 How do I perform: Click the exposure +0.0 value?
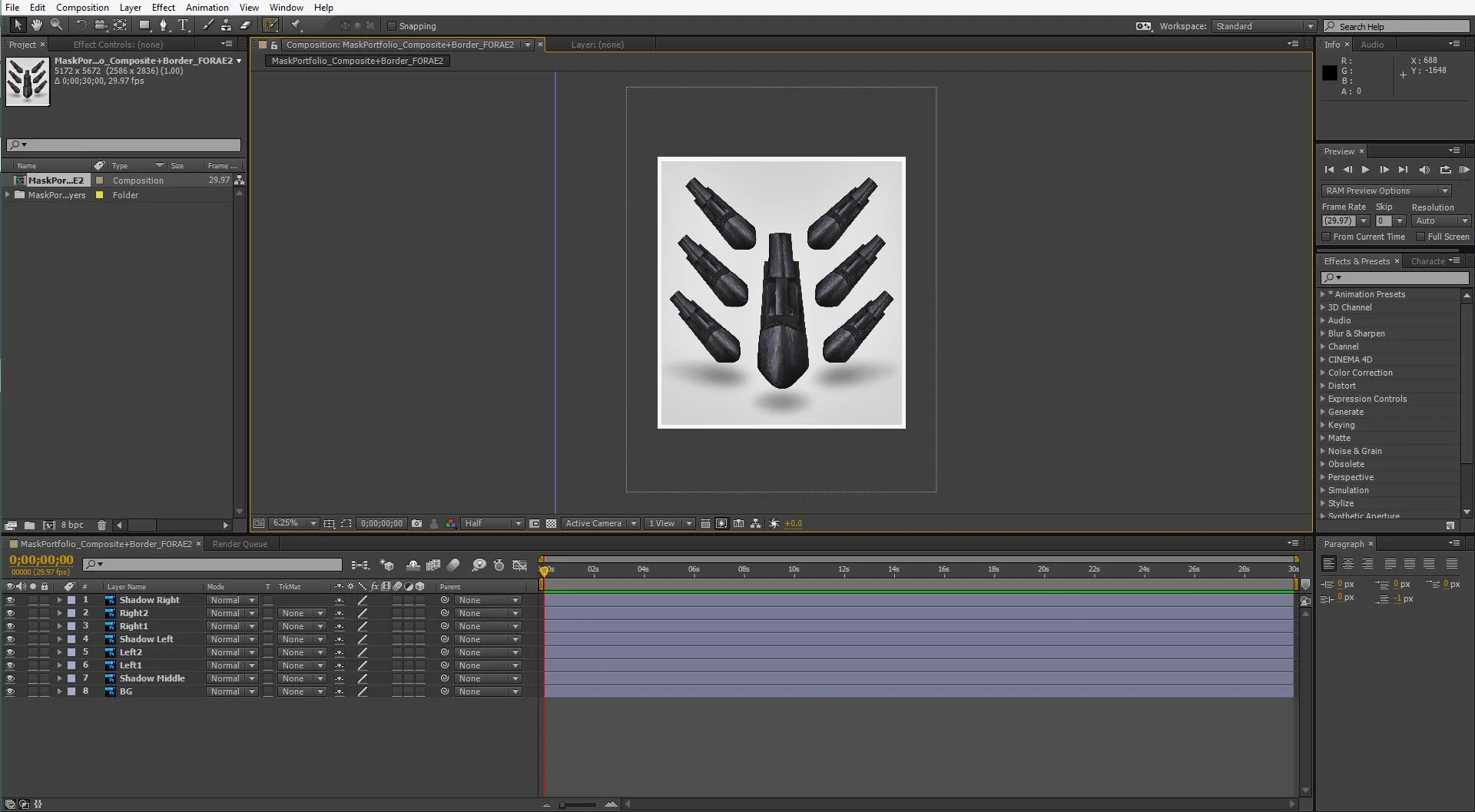[x=793, y=524]
